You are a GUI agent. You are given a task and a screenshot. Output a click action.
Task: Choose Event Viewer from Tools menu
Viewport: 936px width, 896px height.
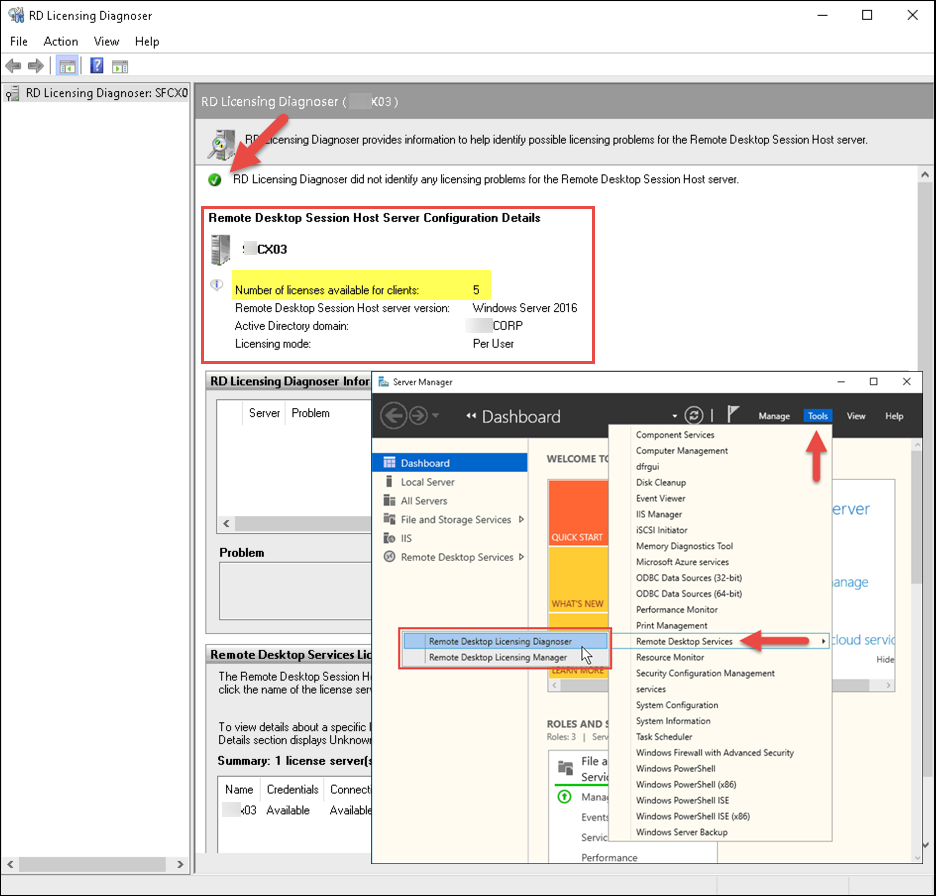[x=660, y=498]
